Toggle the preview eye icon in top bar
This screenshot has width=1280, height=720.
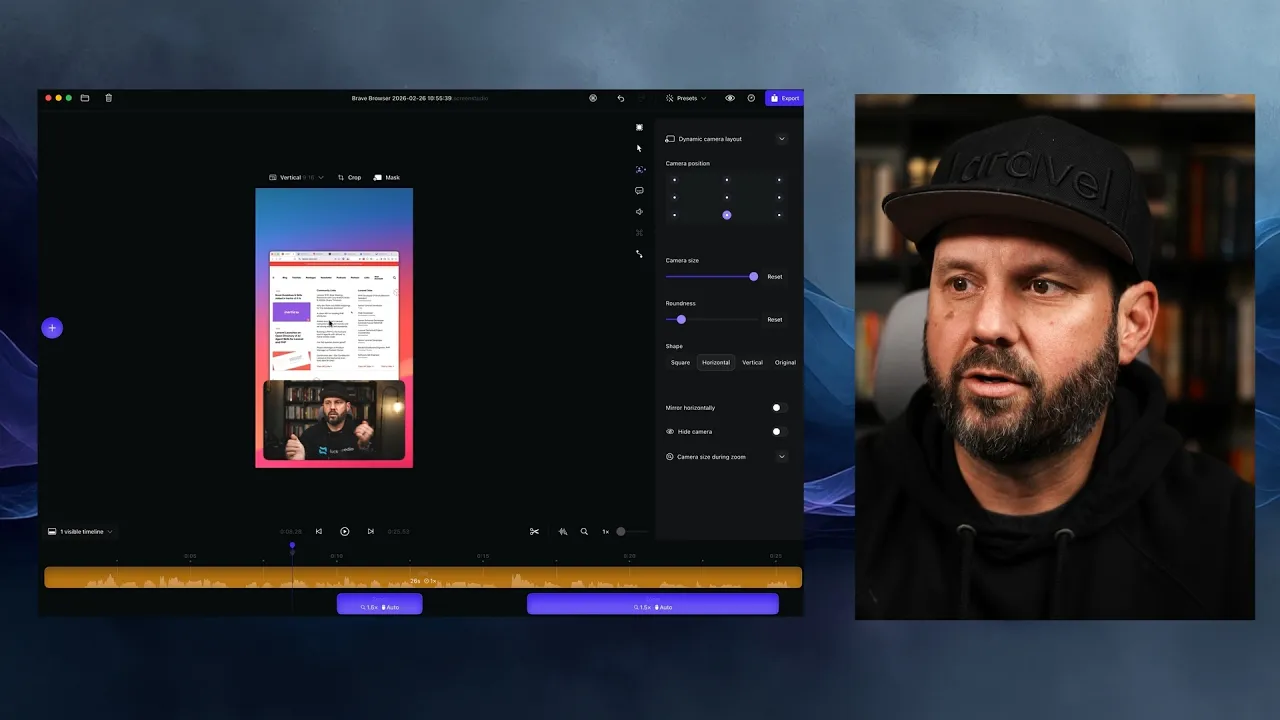click(730, 98)
